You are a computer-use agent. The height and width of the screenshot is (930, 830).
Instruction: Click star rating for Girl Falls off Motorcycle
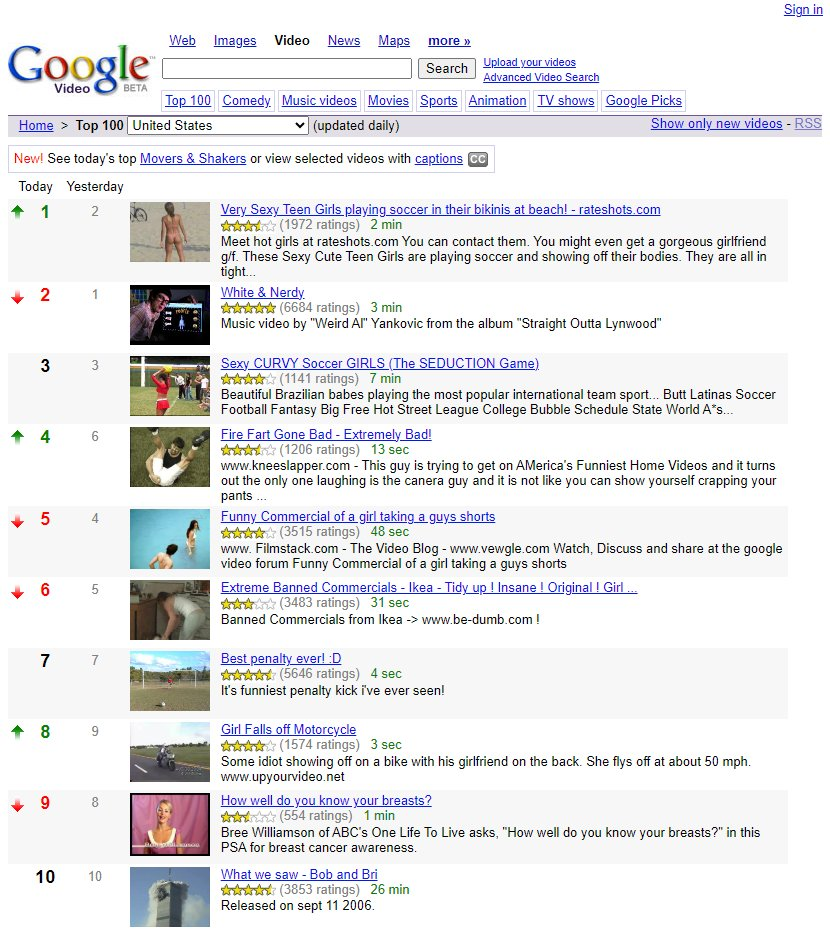pos(248,746)
